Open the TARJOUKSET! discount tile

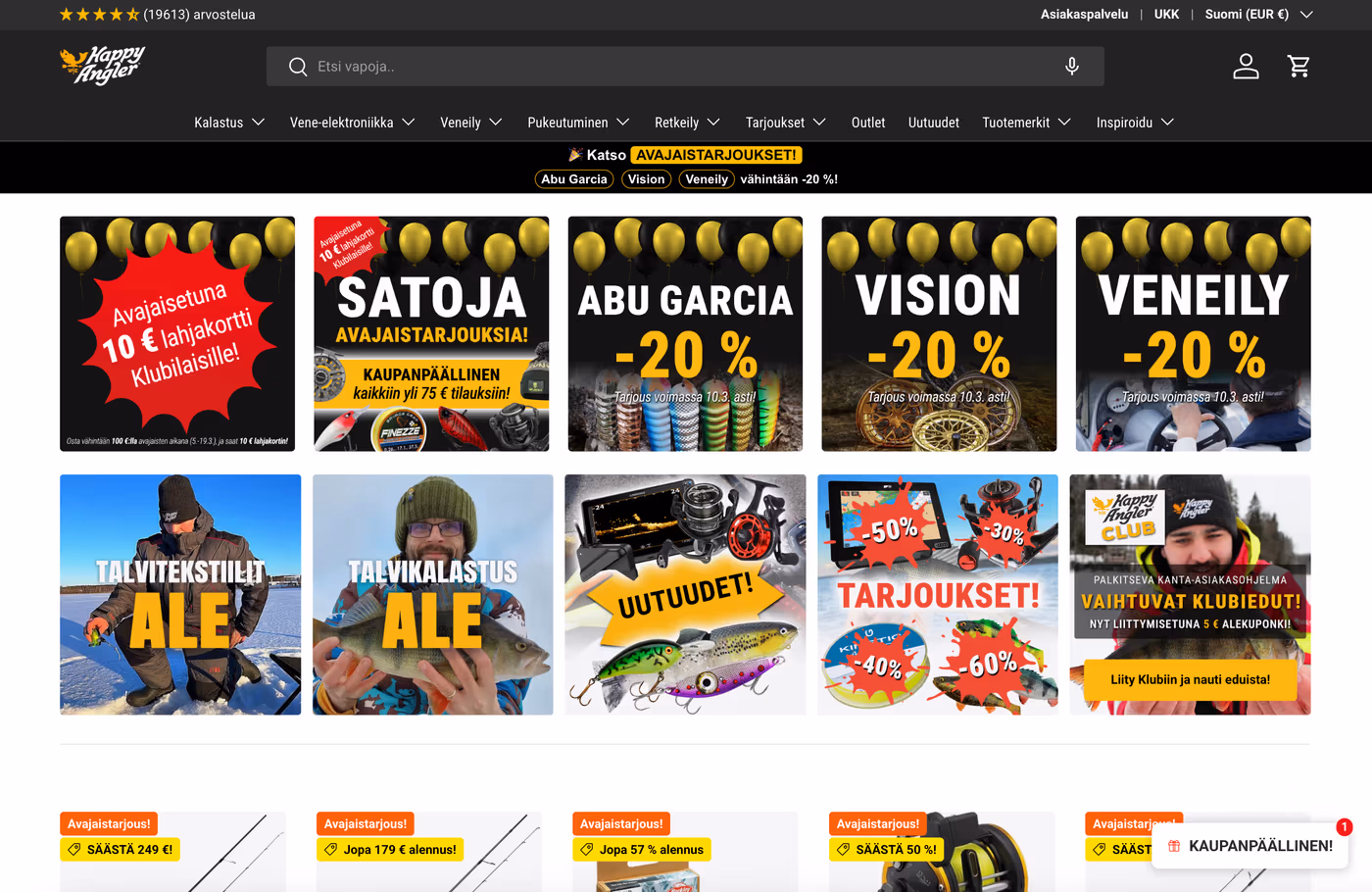pos(938,595)
